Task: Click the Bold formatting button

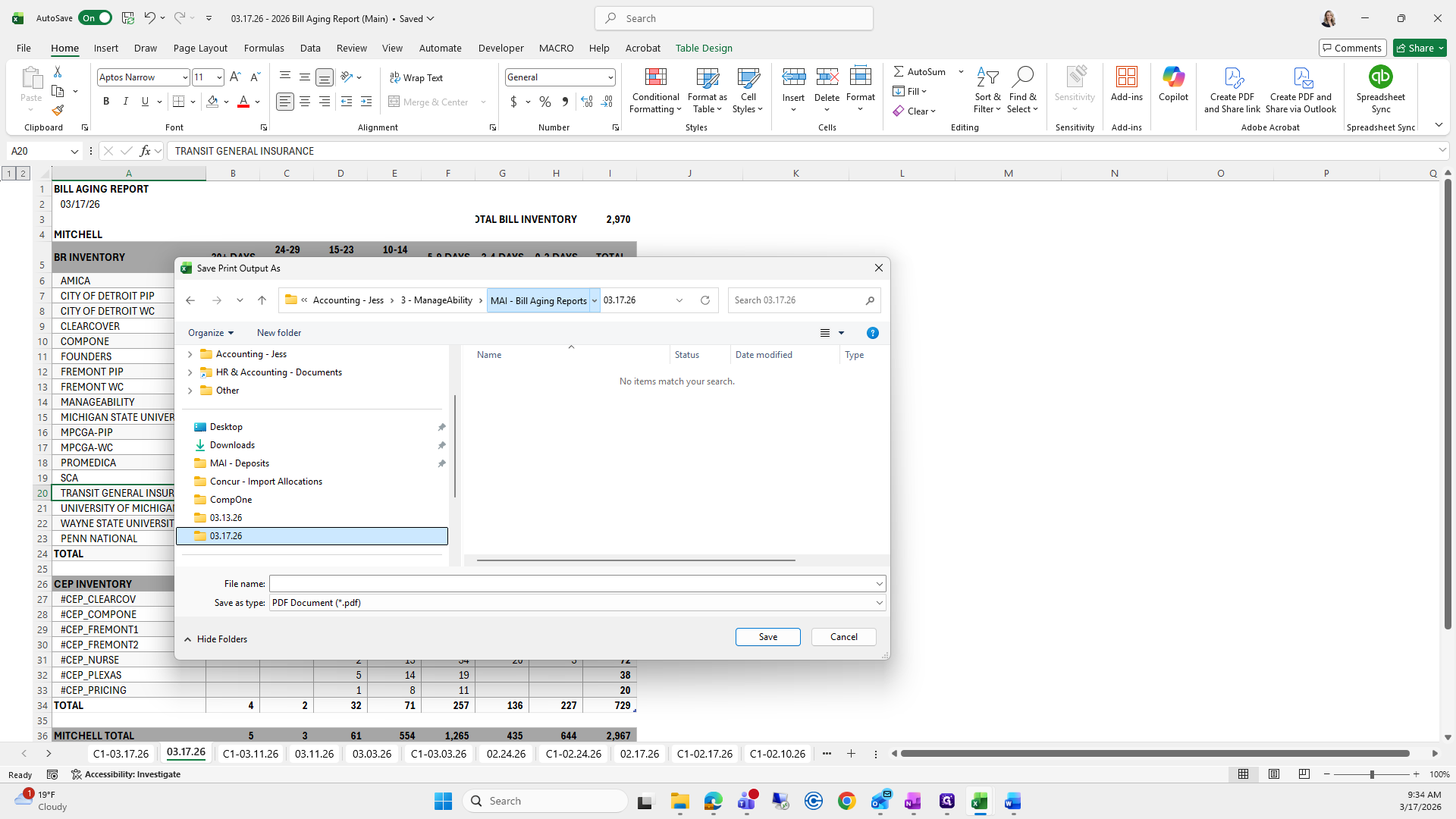Action: click(x=106, y=102)
